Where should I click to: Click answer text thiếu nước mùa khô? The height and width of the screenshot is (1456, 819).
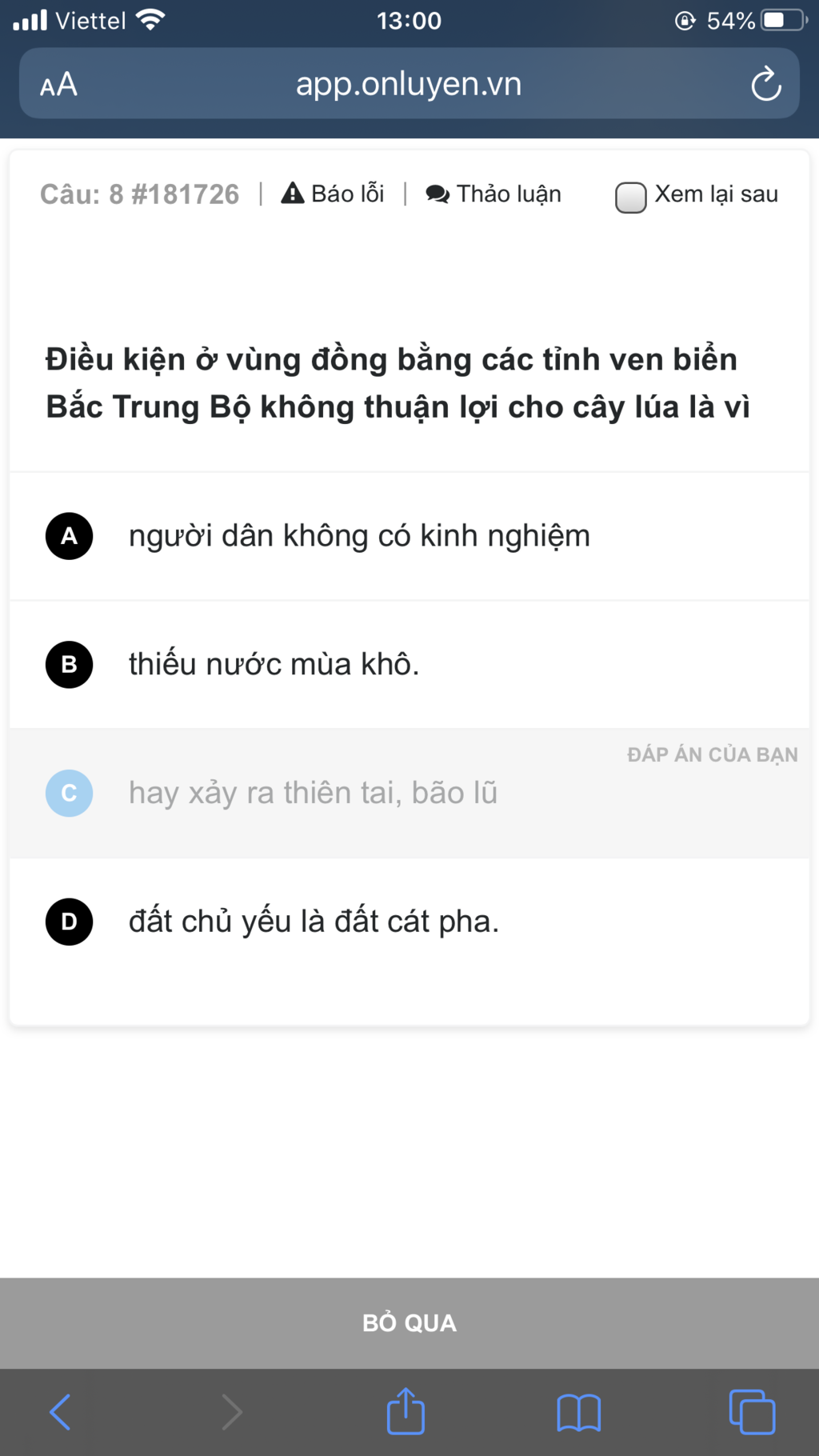[x=274, y=664]
